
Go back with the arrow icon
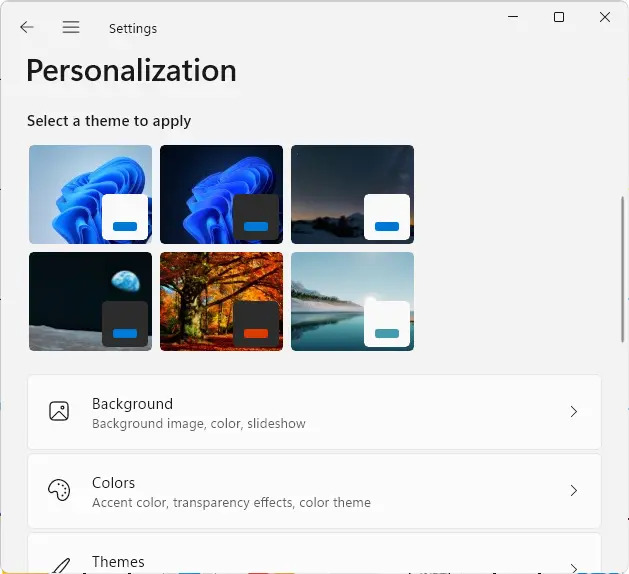point(27,27)
